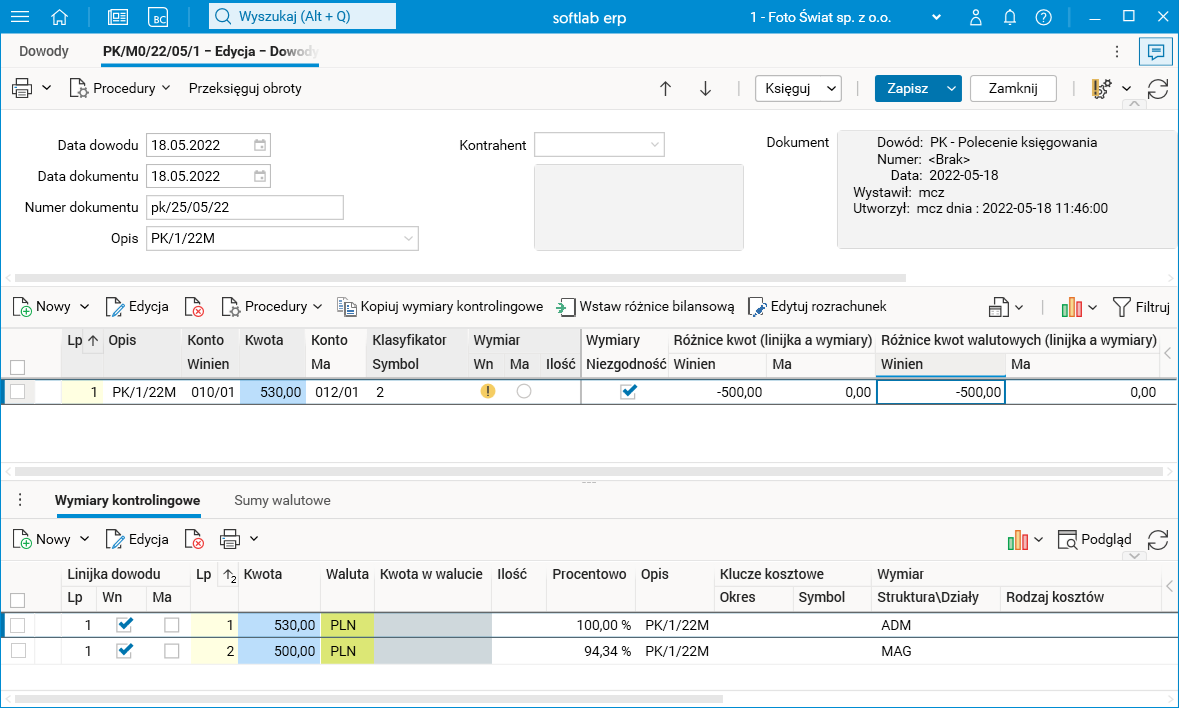Image resolution: width=1179 pixels, height=708 pixels.
Task: Switch to the Sumy walutowe tab
Action: click(282, 500)
